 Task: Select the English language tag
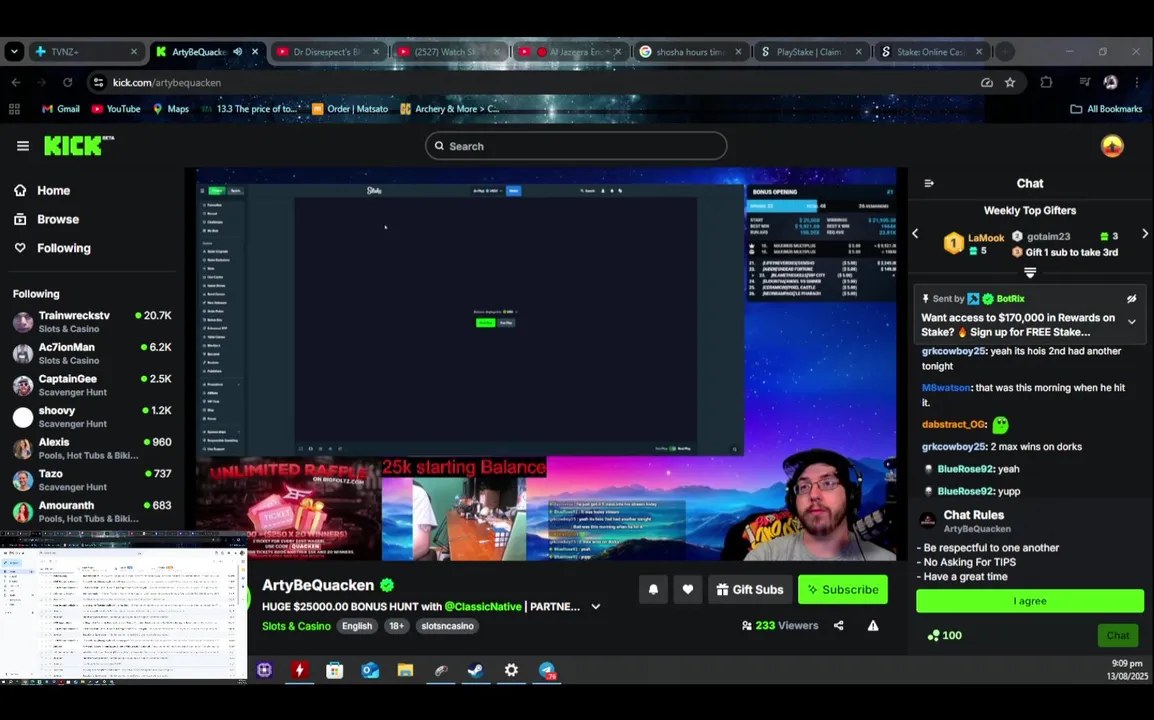pyautogui.click(x=357, y=626)
